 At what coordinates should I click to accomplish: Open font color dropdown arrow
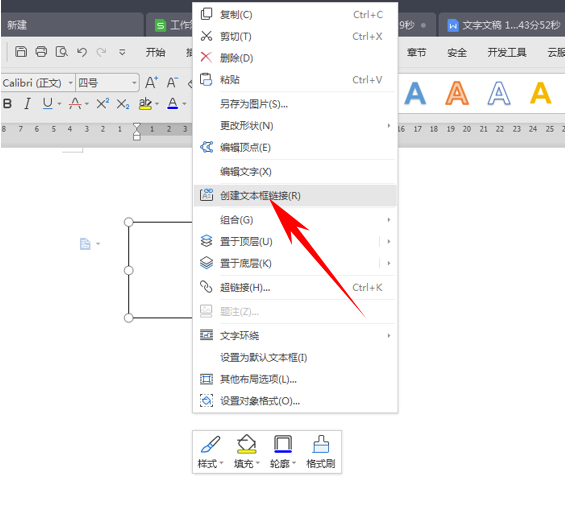[184, 104]
